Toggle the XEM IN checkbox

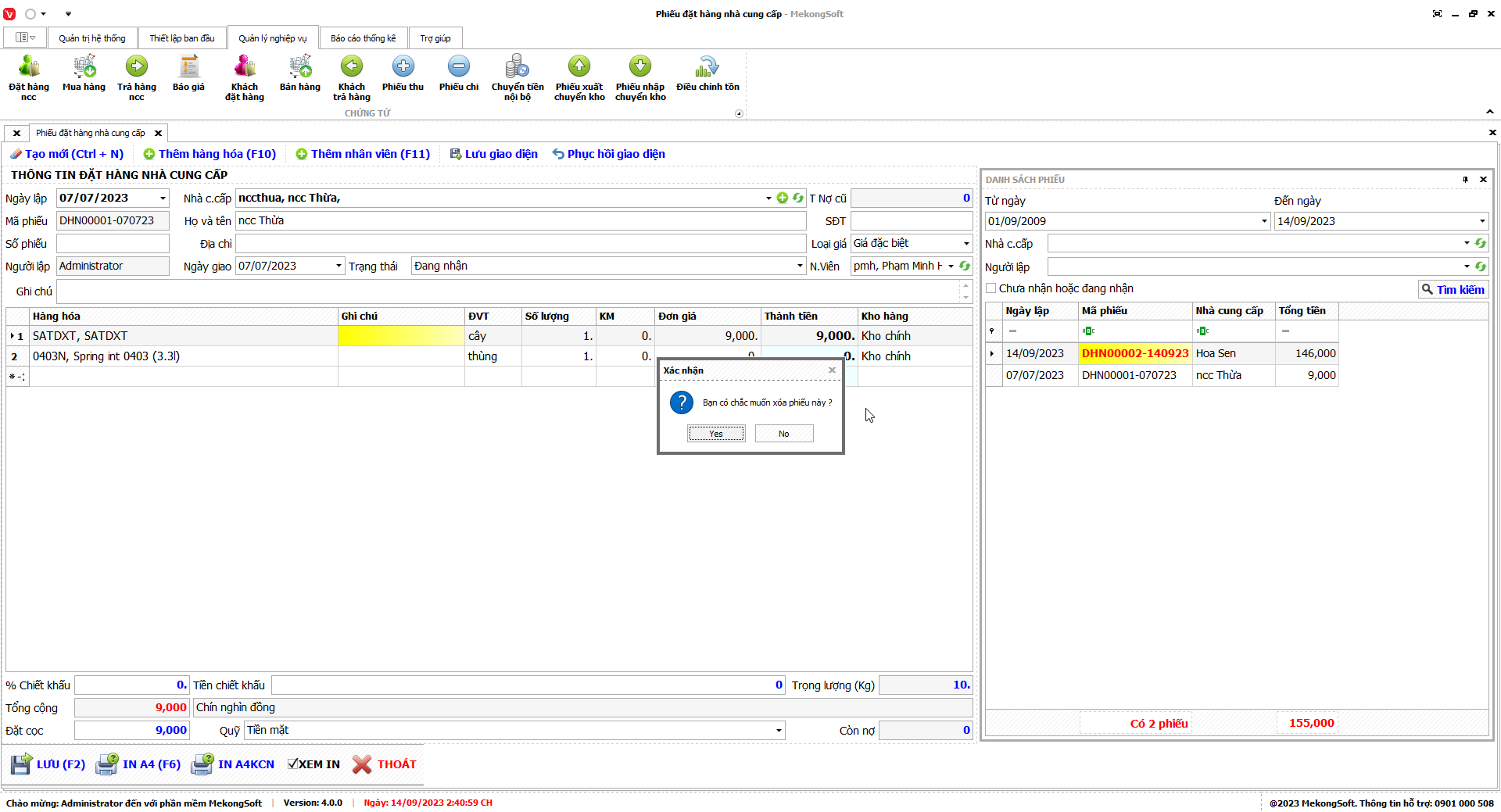tap(293, 764)
